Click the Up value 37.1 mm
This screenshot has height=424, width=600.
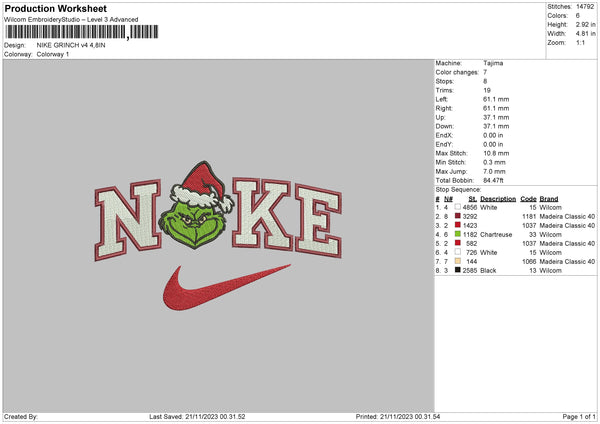click(496, 117)
